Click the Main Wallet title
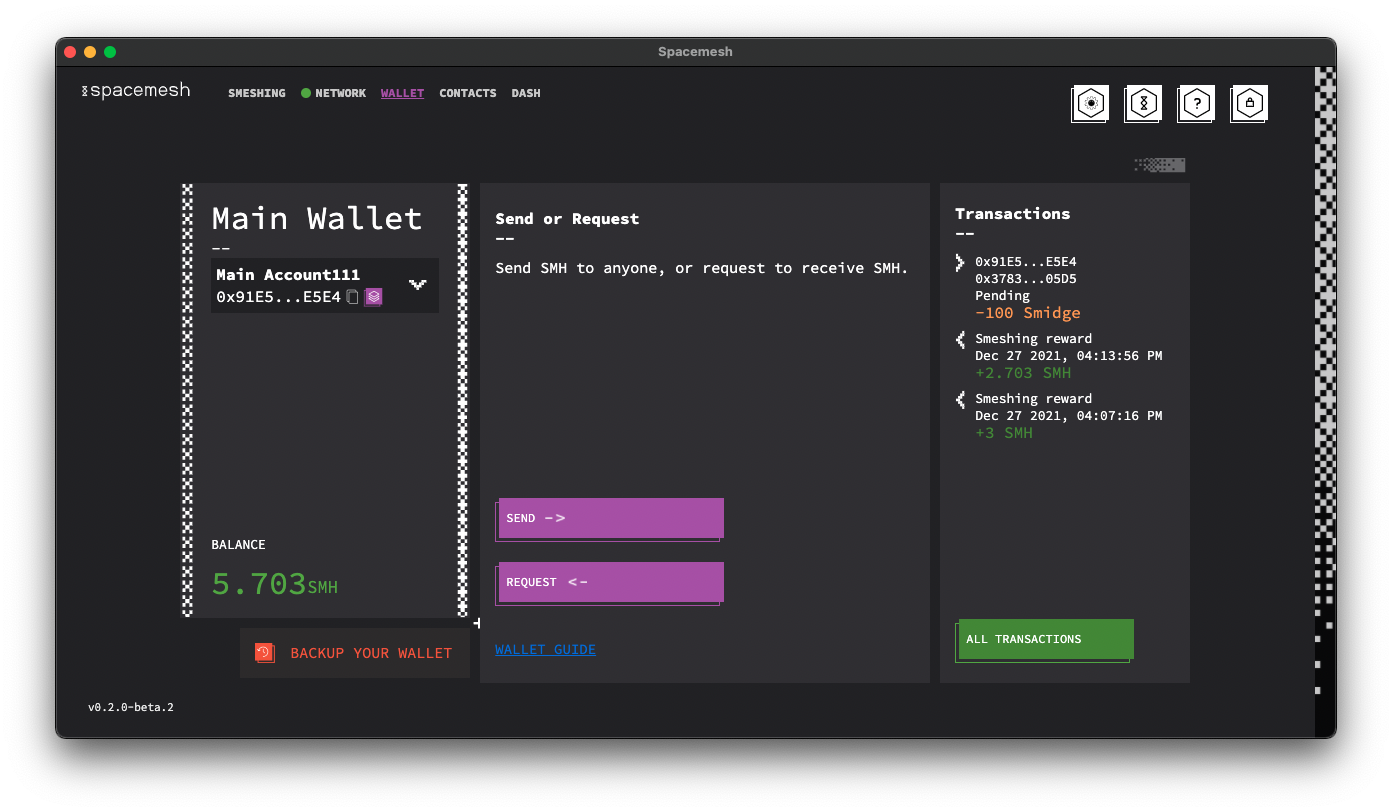This screenshot has height=812, width=1392. 317,218
